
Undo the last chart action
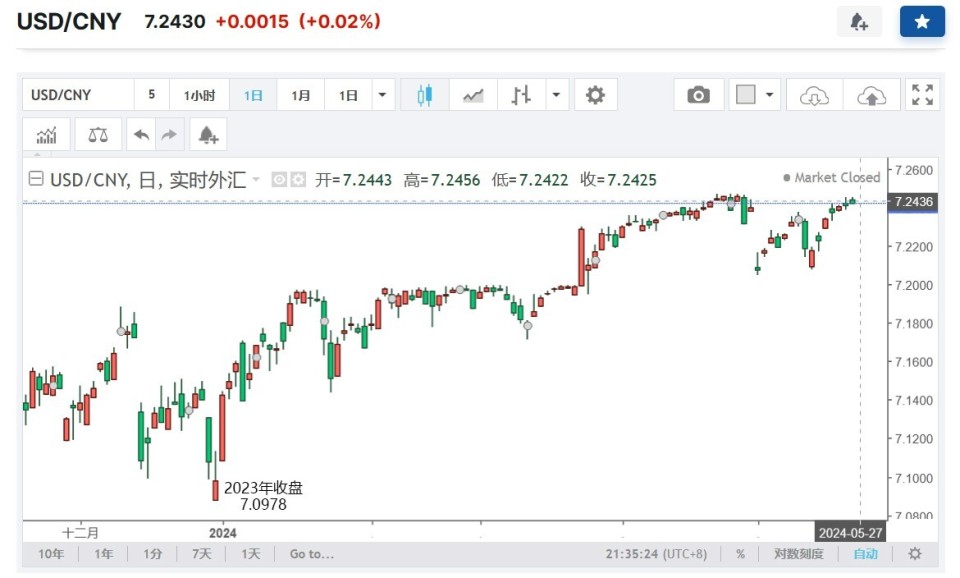pyautogui.click(x=141, y=134)
